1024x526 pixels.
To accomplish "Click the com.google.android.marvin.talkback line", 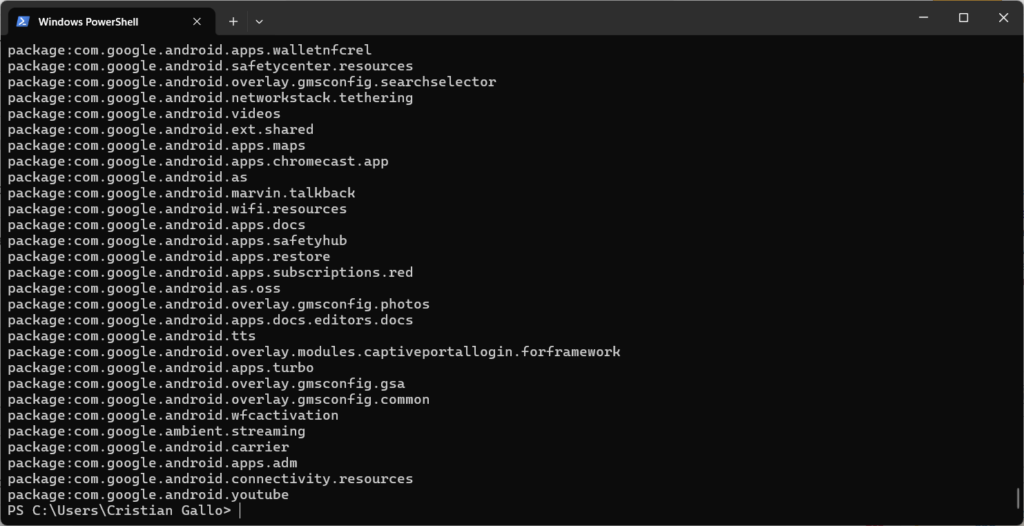I will tap(181, 193).
